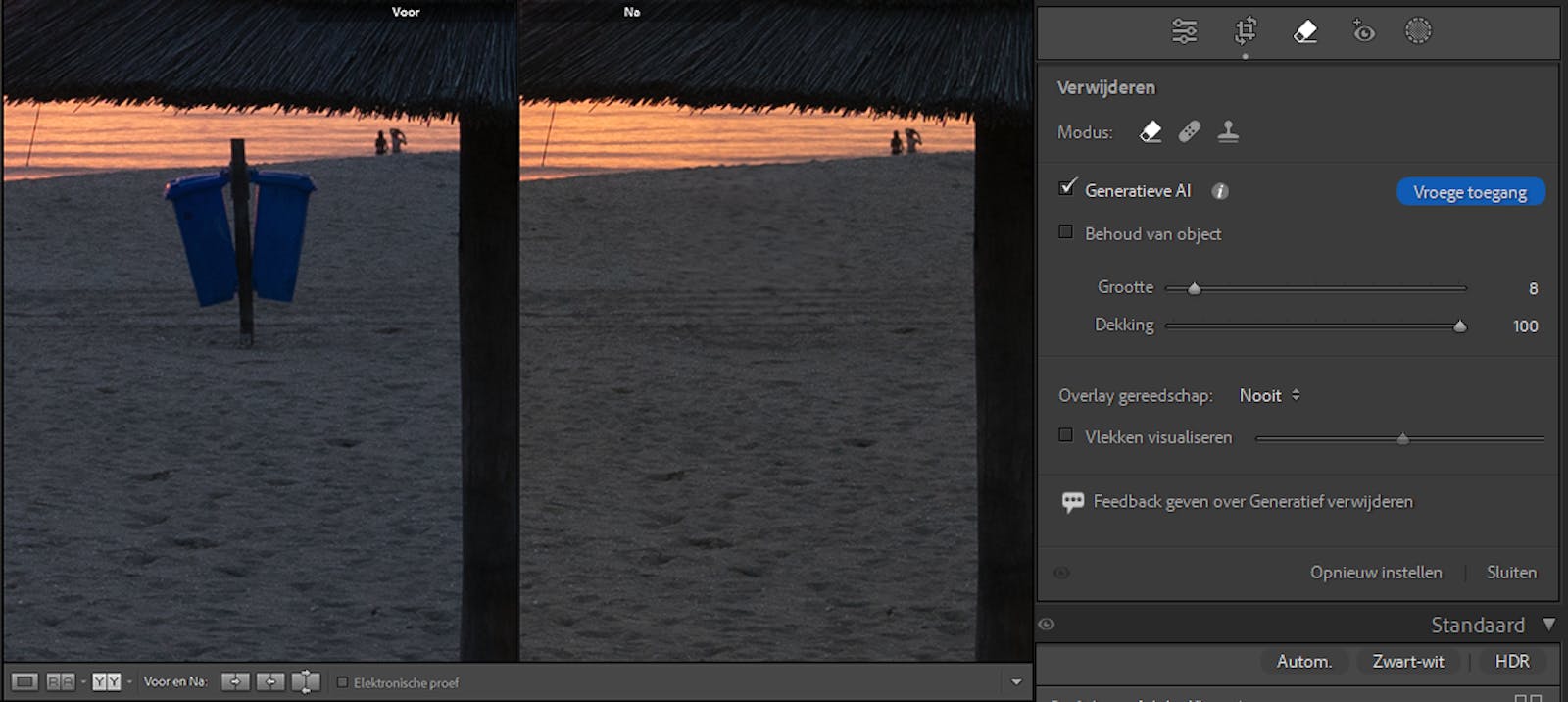The height and width of the screenshot is (702, 1568).
Task: Collapse the Standaard panel triangle
Action: tap(1548, 625)
